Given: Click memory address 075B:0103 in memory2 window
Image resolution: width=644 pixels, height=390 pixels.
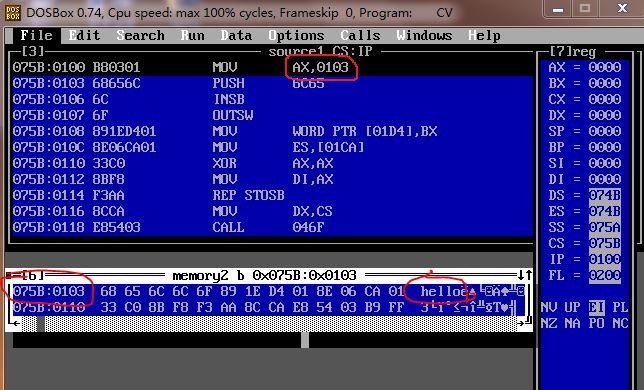Looking at the screenshot, I should (x=49, y=291).
